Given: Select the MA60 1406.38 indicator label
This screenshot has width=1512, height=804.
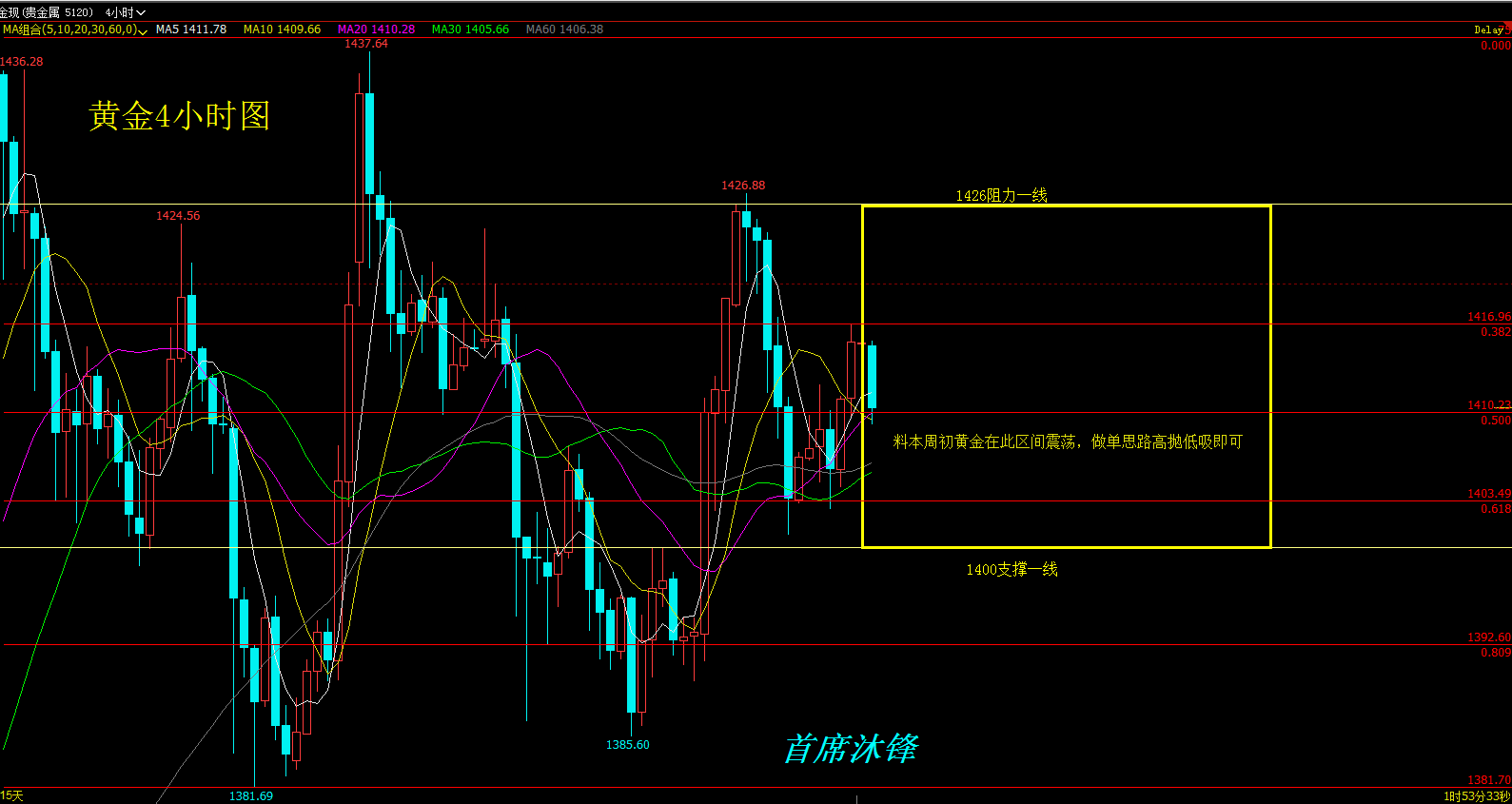Looking at the screenshot, I should pyautogui.click(x=564, y=29).
